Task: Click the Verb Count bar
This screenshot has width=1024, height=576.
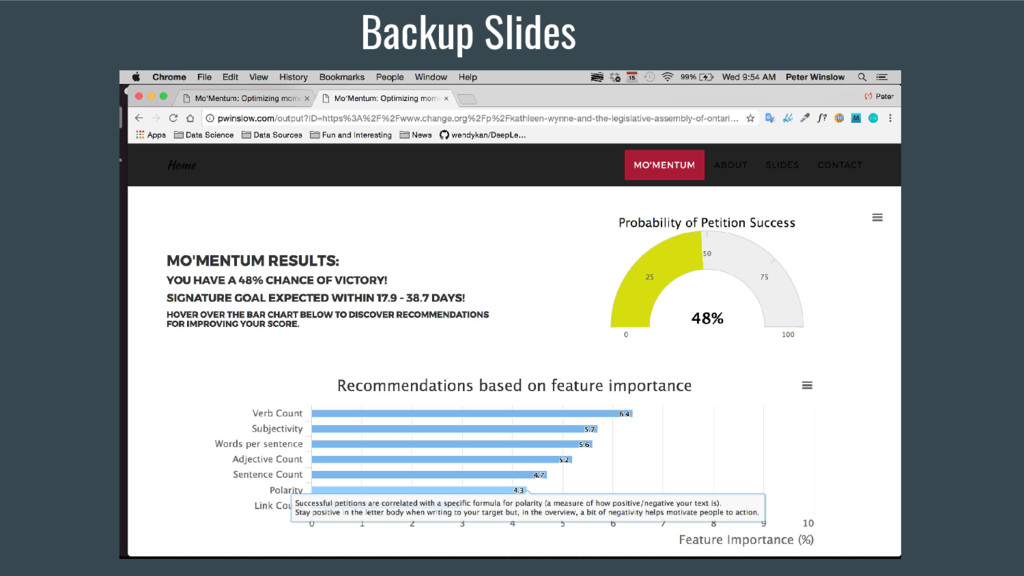Action: 470,413
